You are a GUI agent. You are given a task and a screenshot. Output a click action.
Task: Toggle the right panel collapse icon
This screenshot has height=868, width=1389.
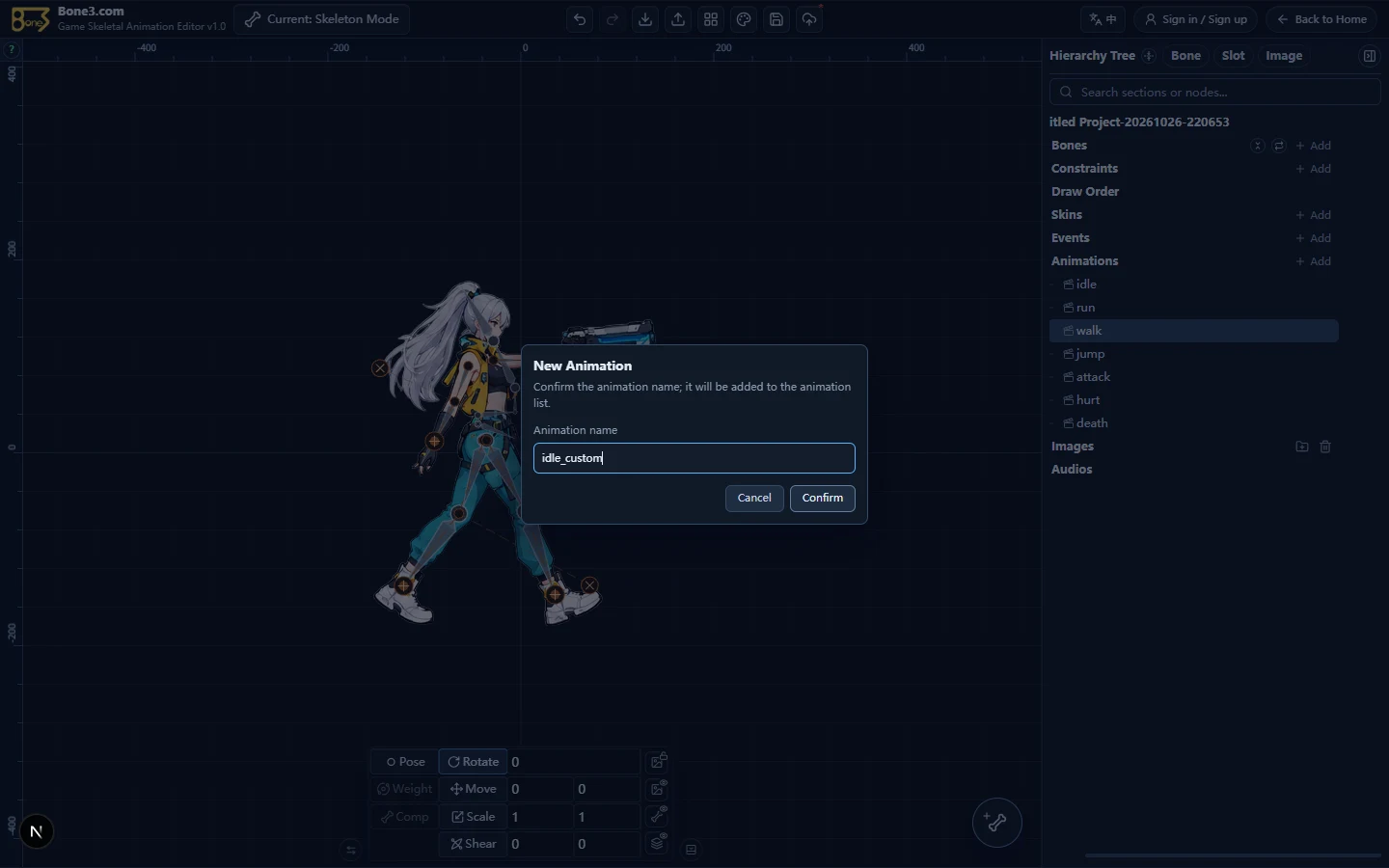coord(1369,56)
